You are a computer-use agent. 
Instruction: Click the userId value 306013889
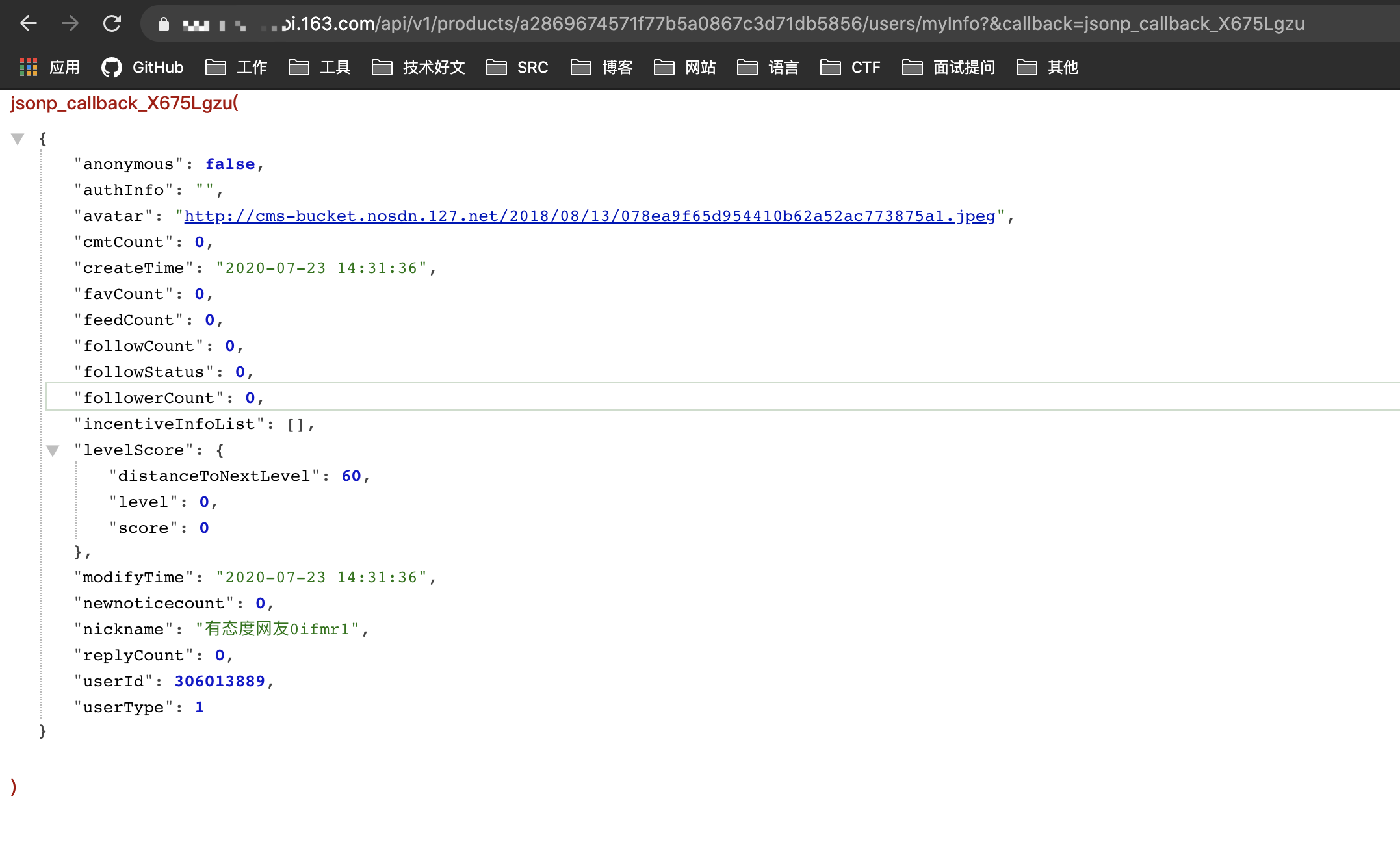pyautogui.click(x=220, y=681)
